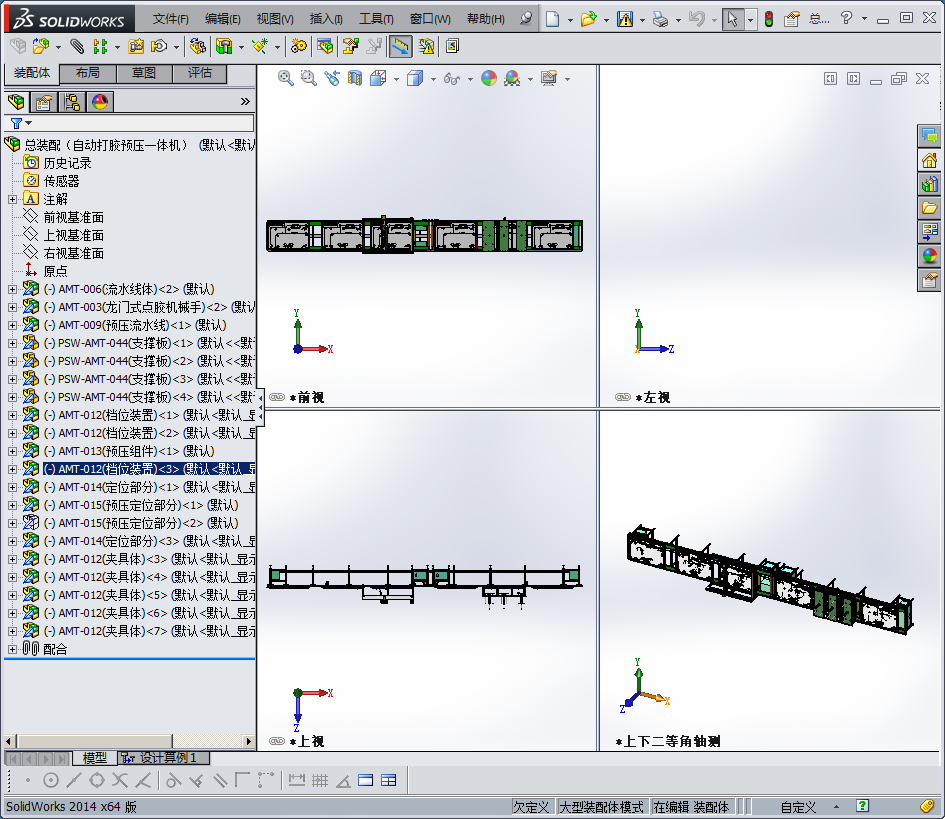Open the 自定义 units dropdown arrow
This screenshot has width=945, height=819.
tap(837, 806)
